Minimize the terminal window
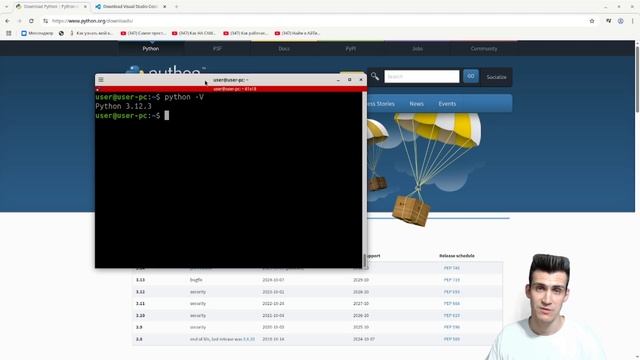Image resolution: width=640 pixels, height=360 pixels. click(x=338, y=80)
